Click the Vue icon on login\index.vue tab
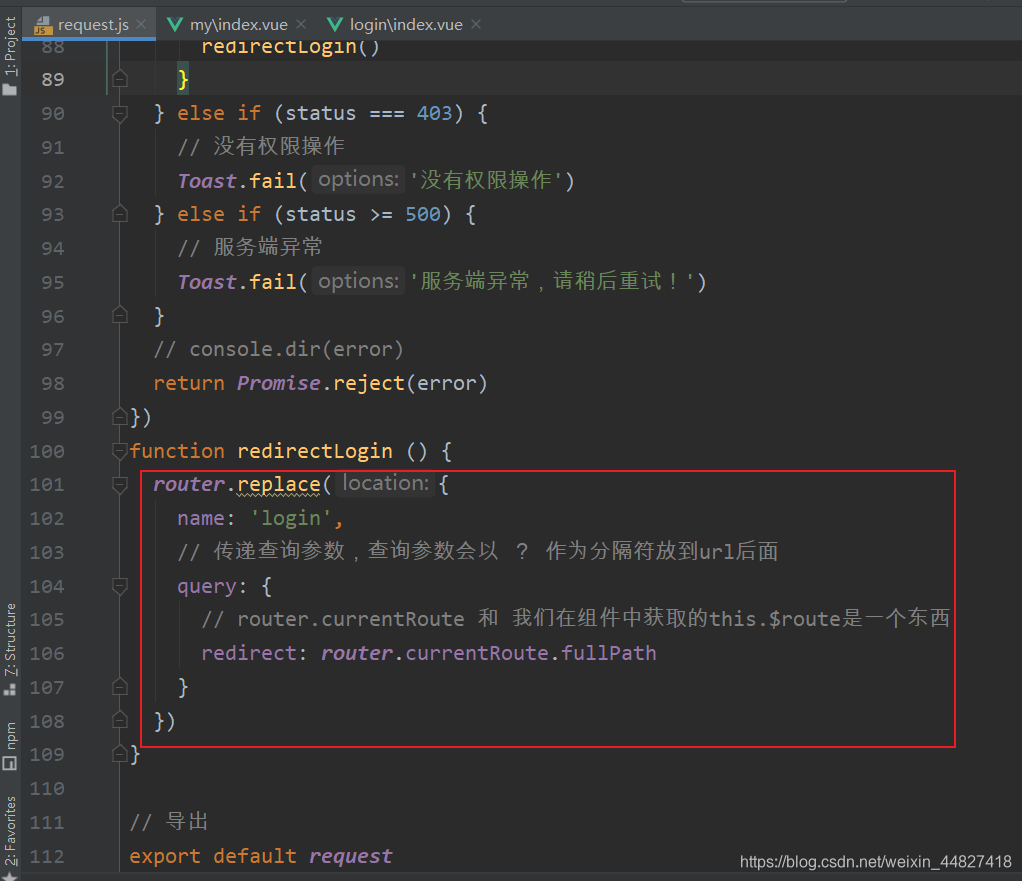The height and width of the screenshot is (881, 1022). click(x=335, y=25)
